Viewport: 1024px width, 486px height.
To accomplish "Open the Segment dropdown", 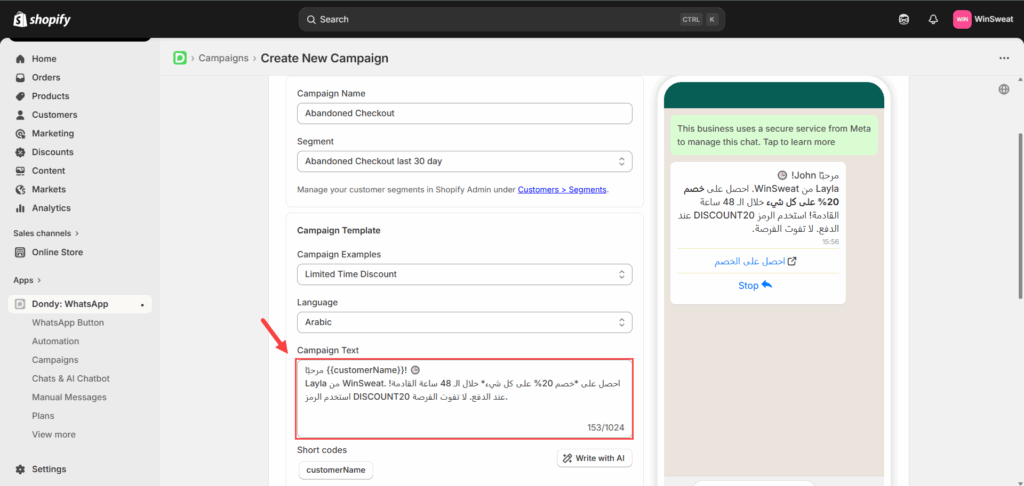I will tap(464, 161).
